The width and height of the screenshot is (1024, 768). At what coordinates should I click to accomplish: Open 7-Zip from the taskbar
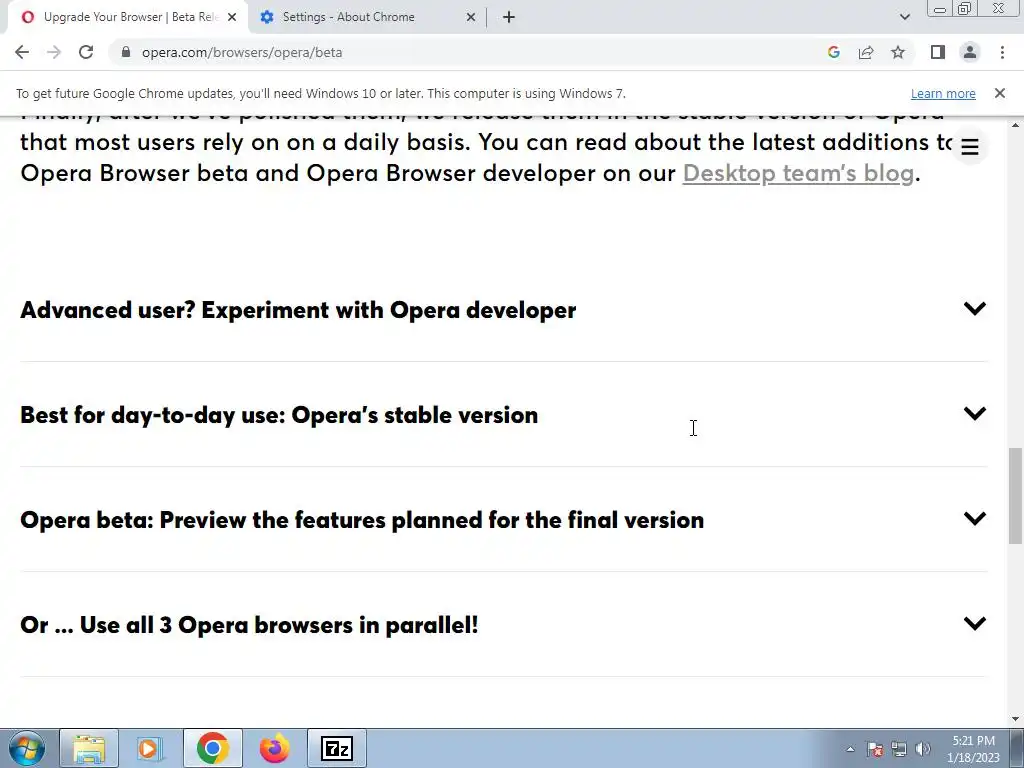click(x=336, y=748)
